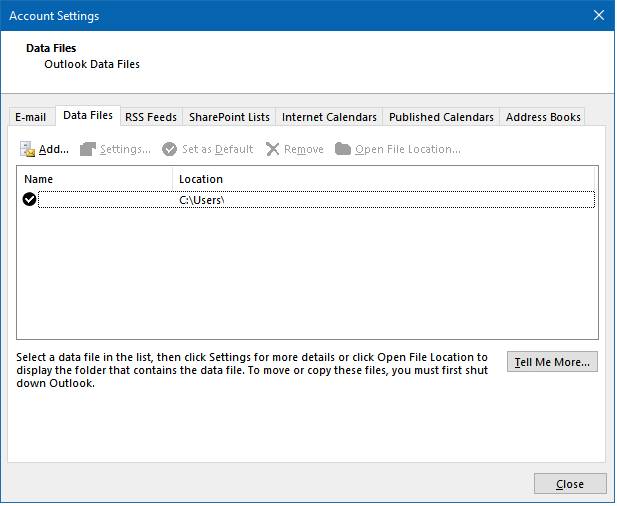Click the Name column header
This screenshot has width=617, height=506.
(x=94, y=179)
